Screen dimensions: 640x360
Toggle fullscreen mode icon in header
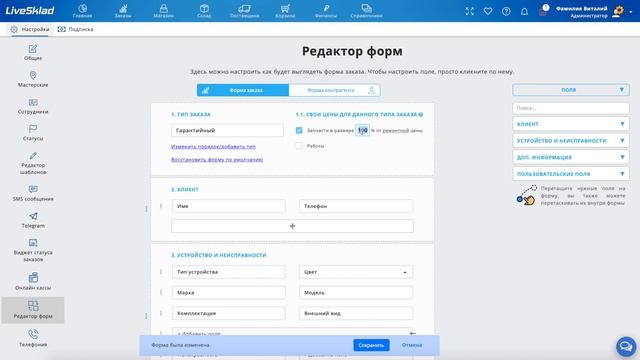(469, 11)
